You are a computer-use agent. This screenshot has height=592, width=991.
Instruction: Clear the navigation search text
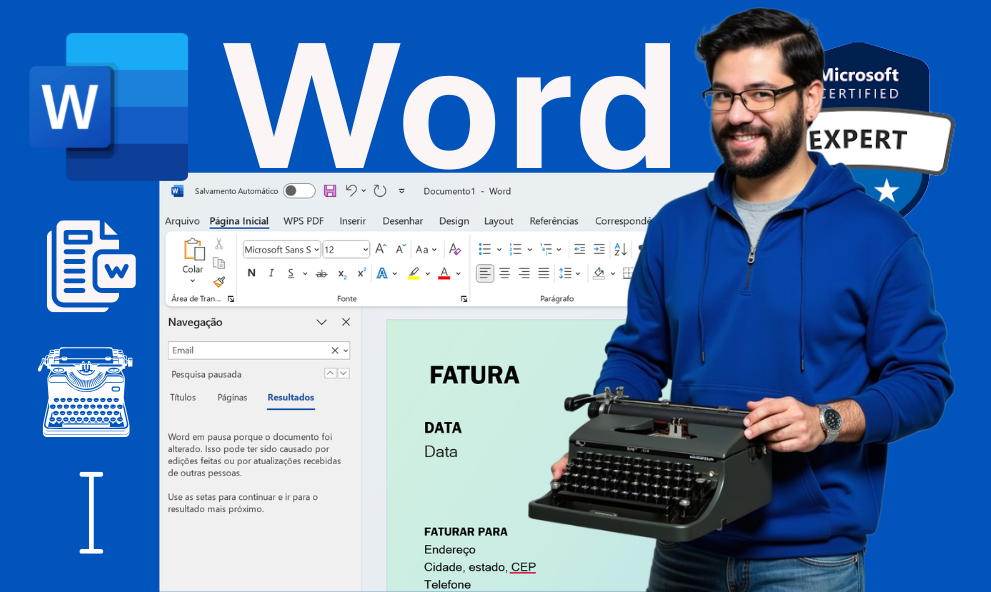click(x=335, y=350)
